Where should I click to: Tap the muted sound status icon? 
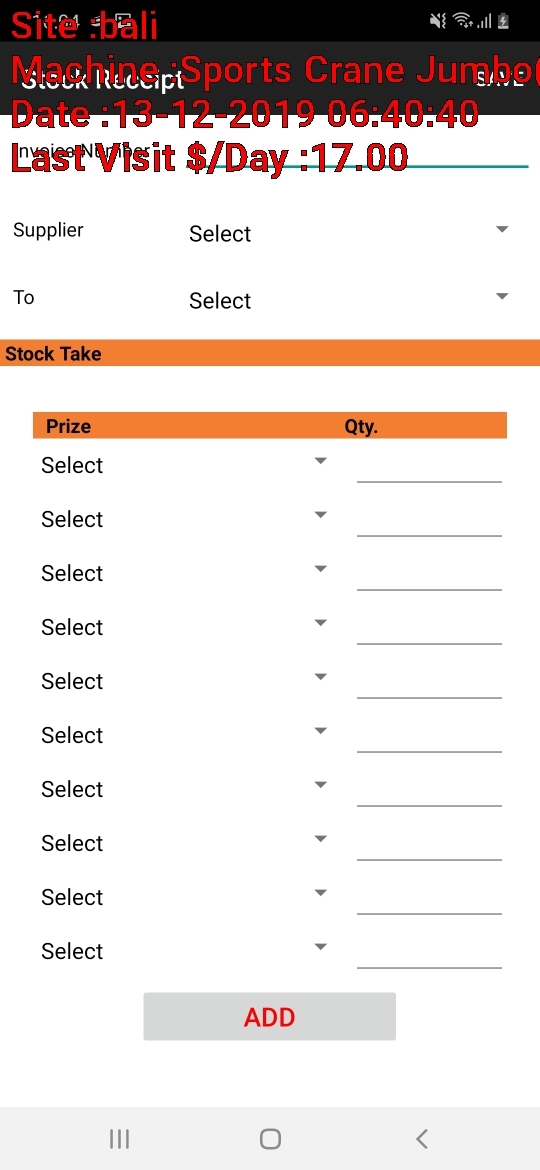coord(438,21)
